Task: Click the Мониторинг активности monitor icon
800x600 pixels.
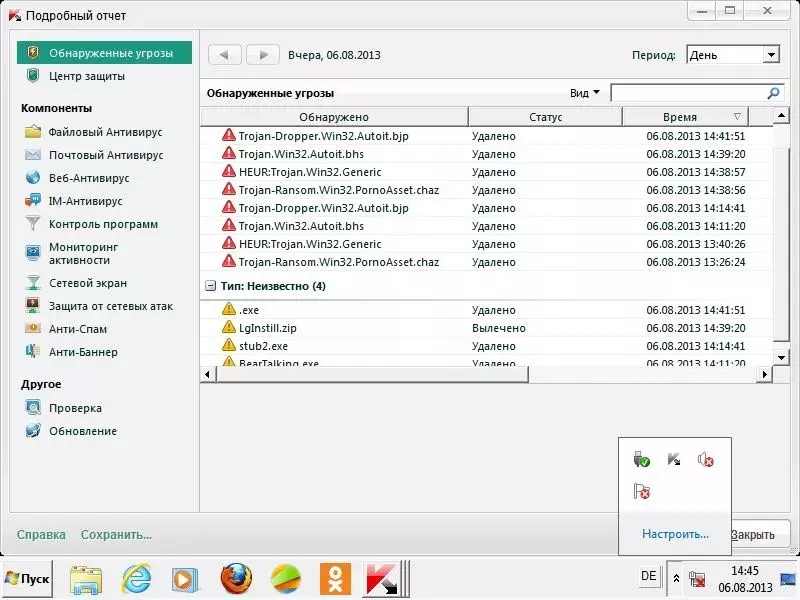Action: (33, 253)
